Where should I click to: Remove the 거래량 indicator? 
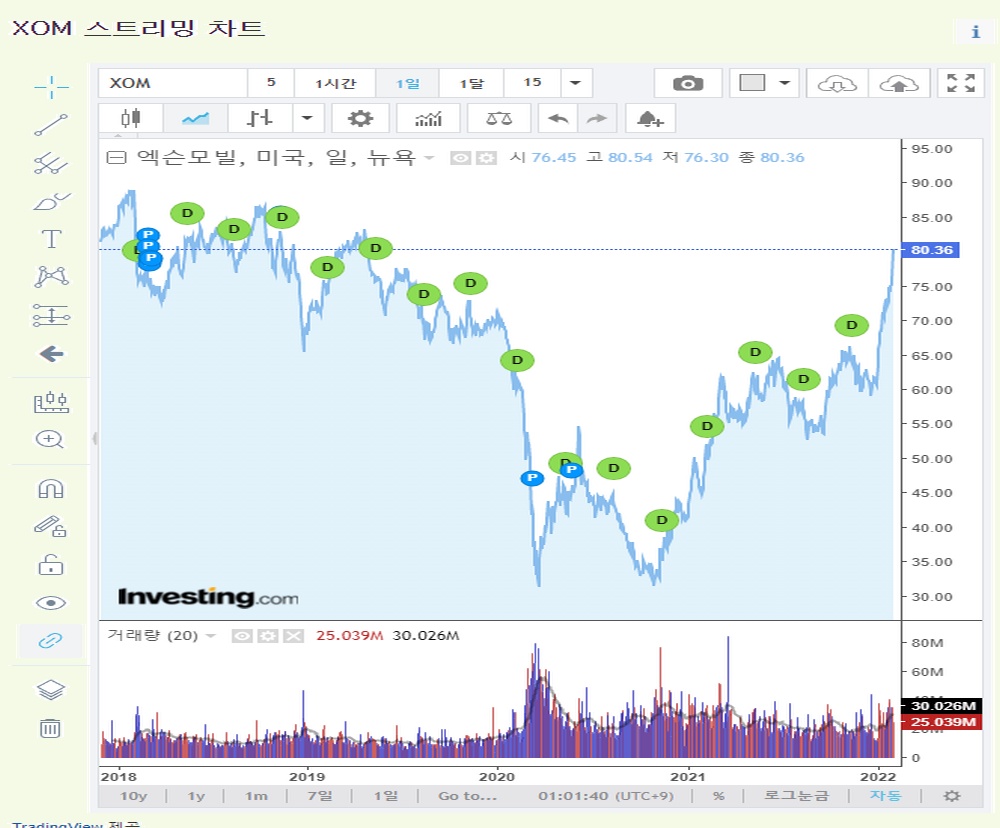(x=293, y=636)
